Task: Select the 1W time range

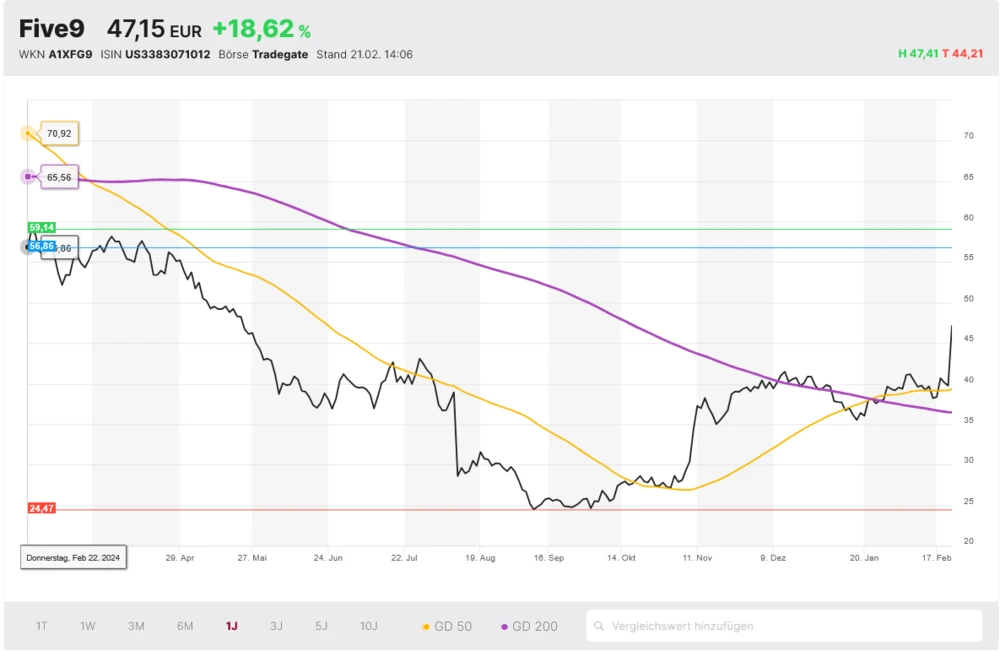Action: pyautogui.click(x=88, y=626)
